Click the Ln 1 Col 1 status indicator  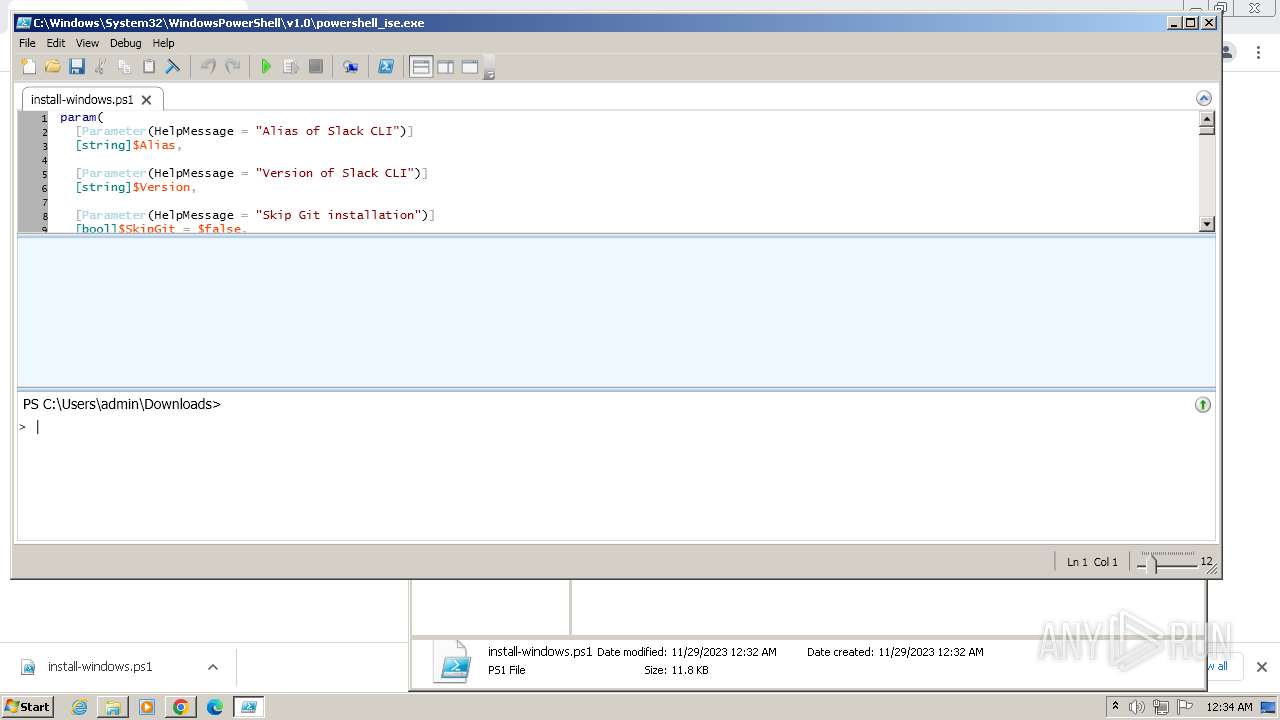tap(1092, 562)
